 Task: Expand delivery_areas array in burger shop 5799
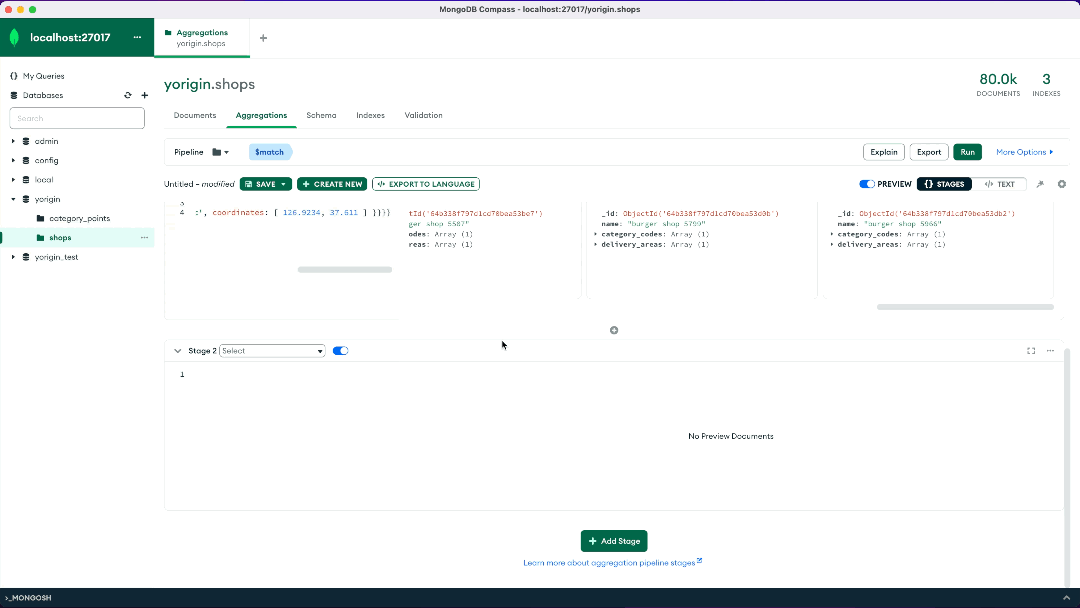click(596, 244)
